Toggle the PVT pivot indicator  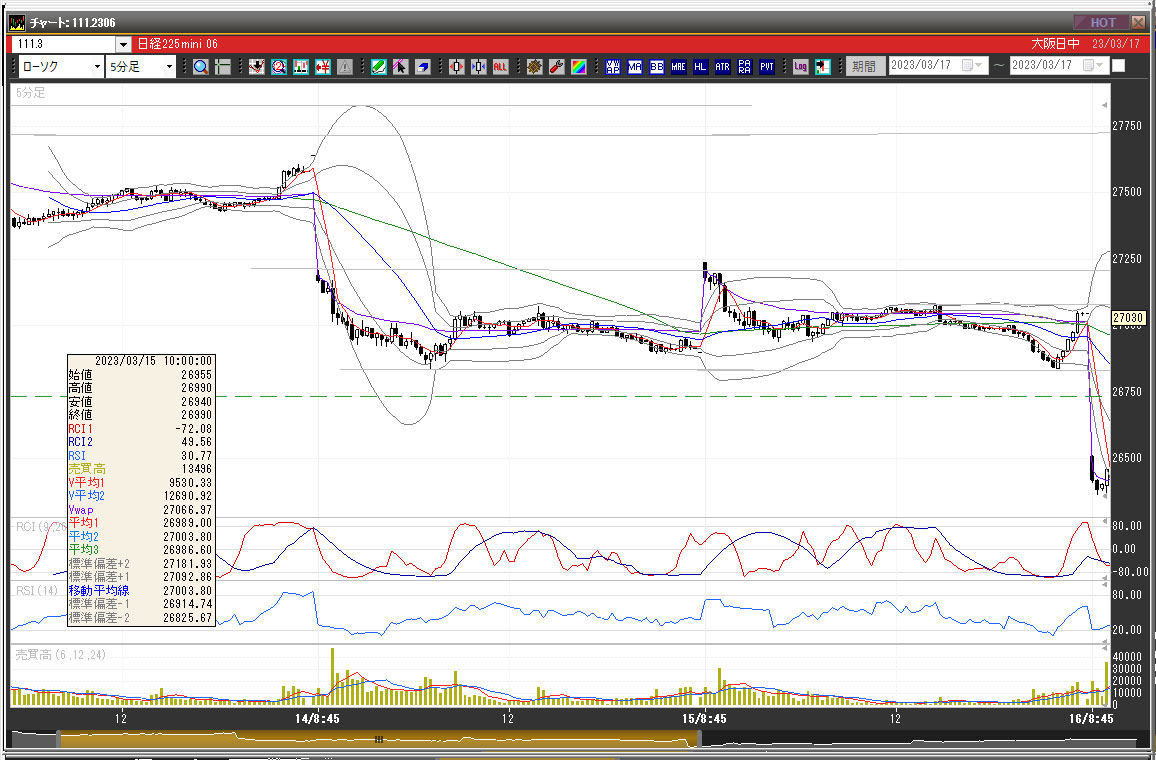[x=767, y=67]
